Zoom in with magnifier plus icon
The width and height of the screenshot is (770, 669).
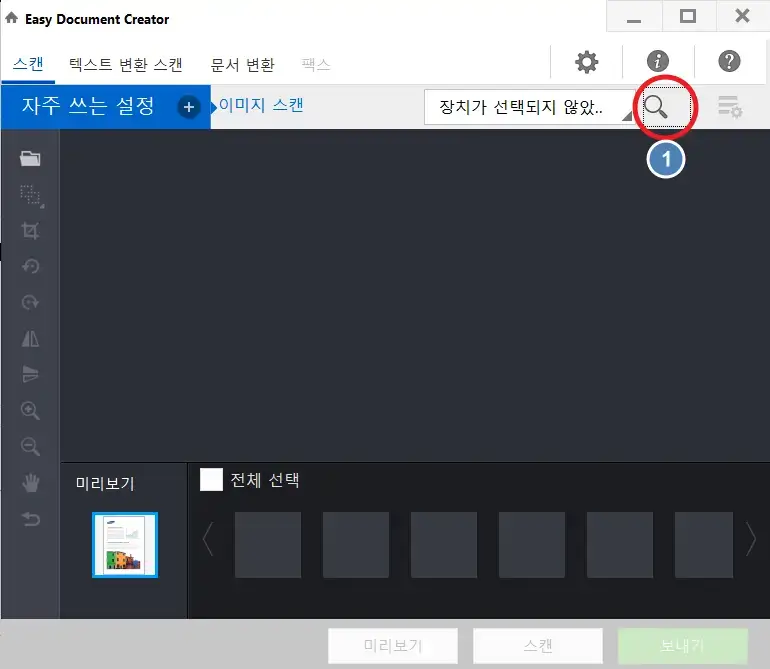[x=30, y=411]
